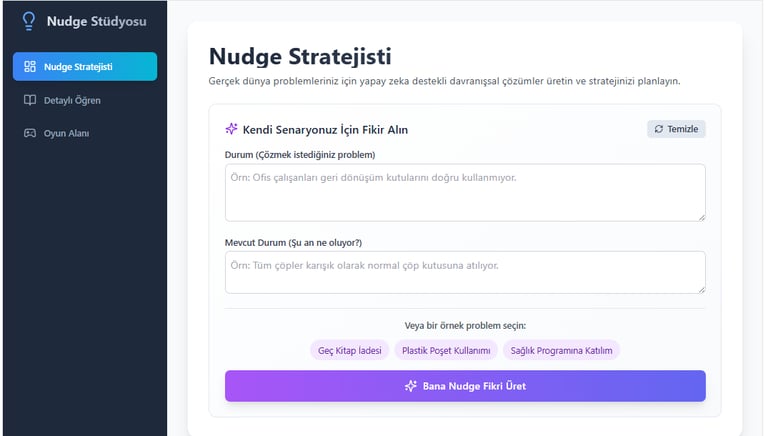This screenshot has height=436, width=768.
Task: Click the Nudge Stüdyosu app title
Action: [x=96, y=21]
